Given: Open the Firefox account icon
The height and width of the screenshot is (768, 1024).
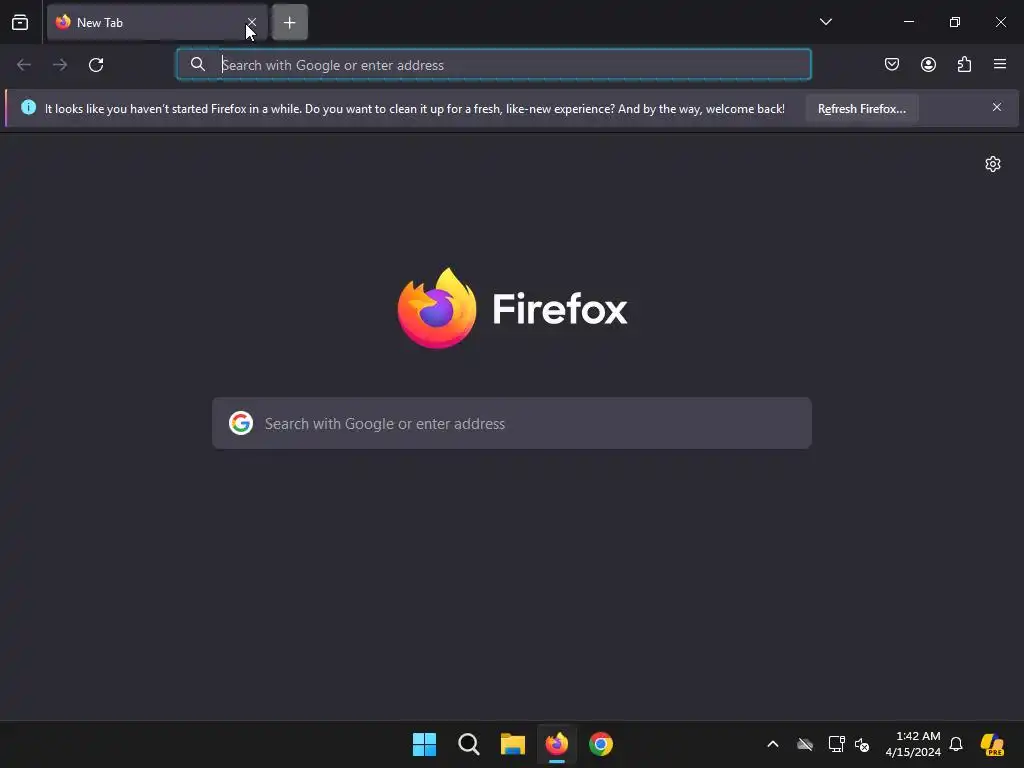Looking at the screenshot, I should coord(928,64).
